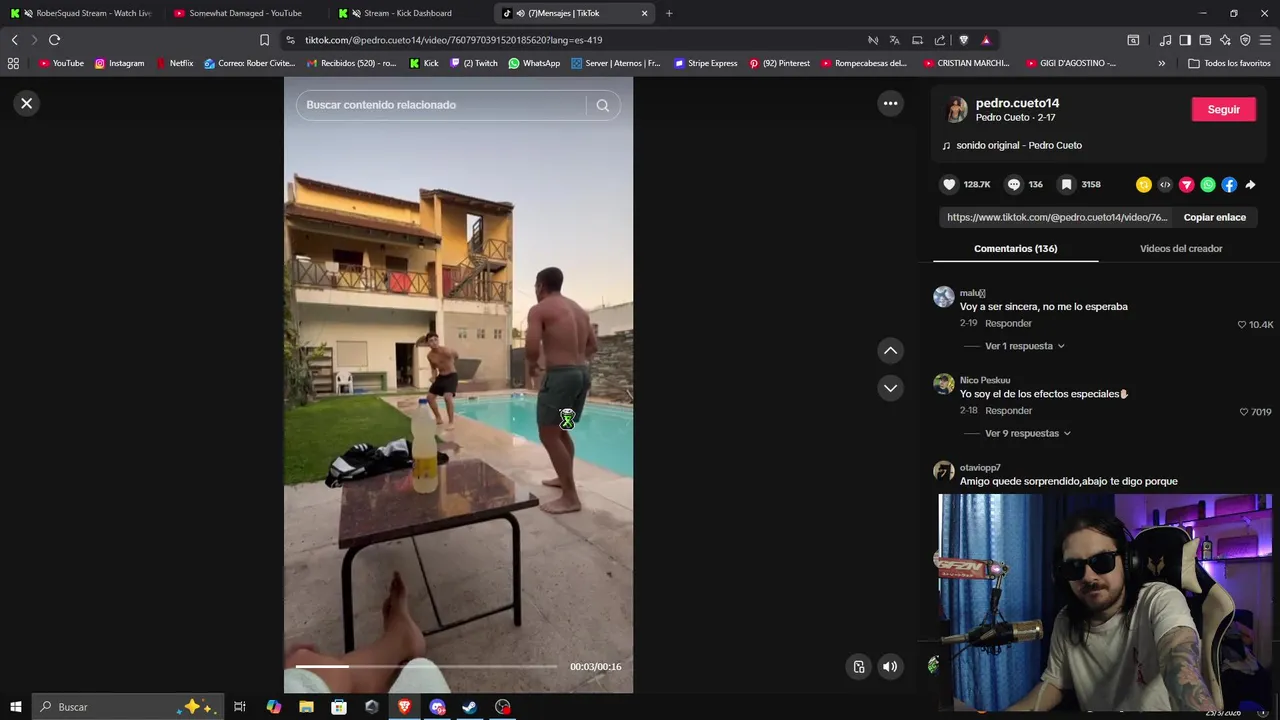Image resolution: width=1280 pixels, height=720 pixels.
Task: Send to friends with red paper-plane icon
Action: click(1187, 185)
